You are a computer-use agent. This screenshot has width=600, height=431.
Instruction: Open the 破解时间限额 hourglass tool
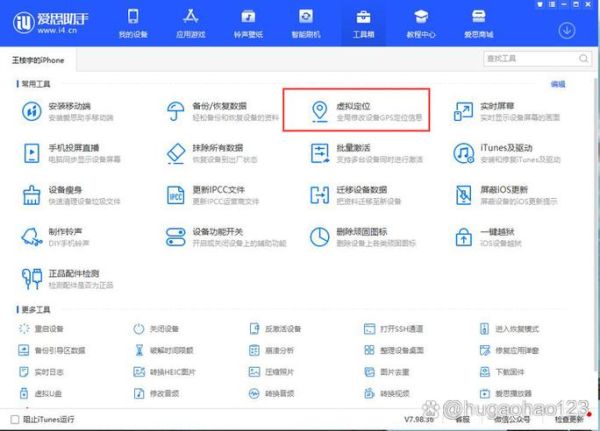coord(163,350)
